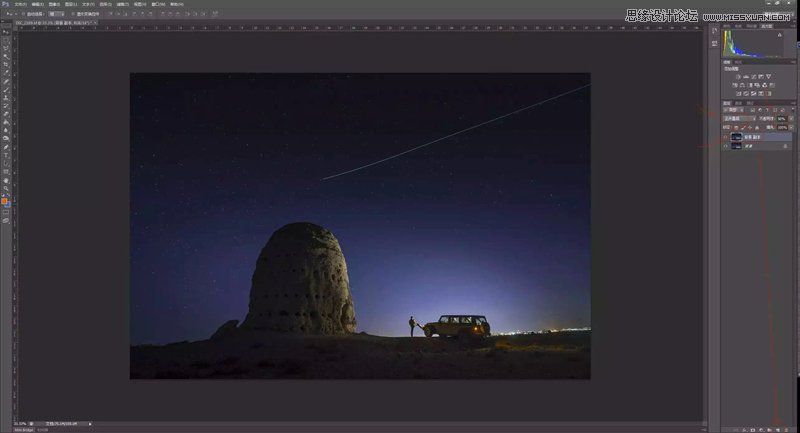Viewport: 800px width, 433px height.
Task: Add a Curves adjustment from Adjustments panel
Action: (754, 77)
